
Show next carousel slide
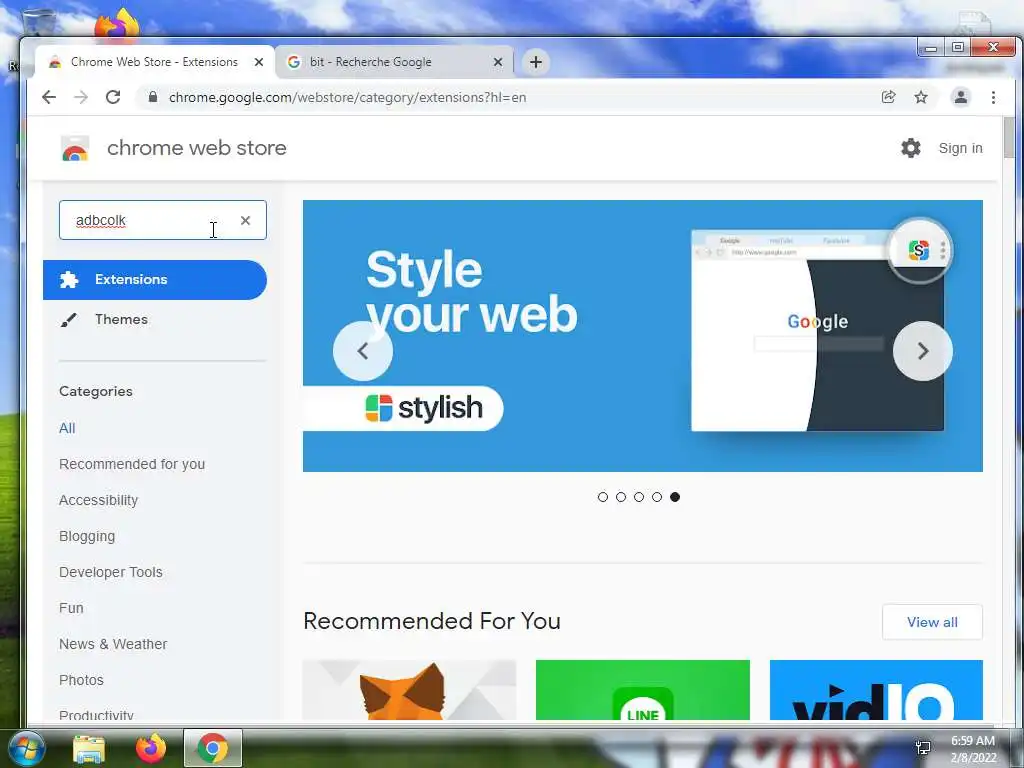tap(923, 351)
